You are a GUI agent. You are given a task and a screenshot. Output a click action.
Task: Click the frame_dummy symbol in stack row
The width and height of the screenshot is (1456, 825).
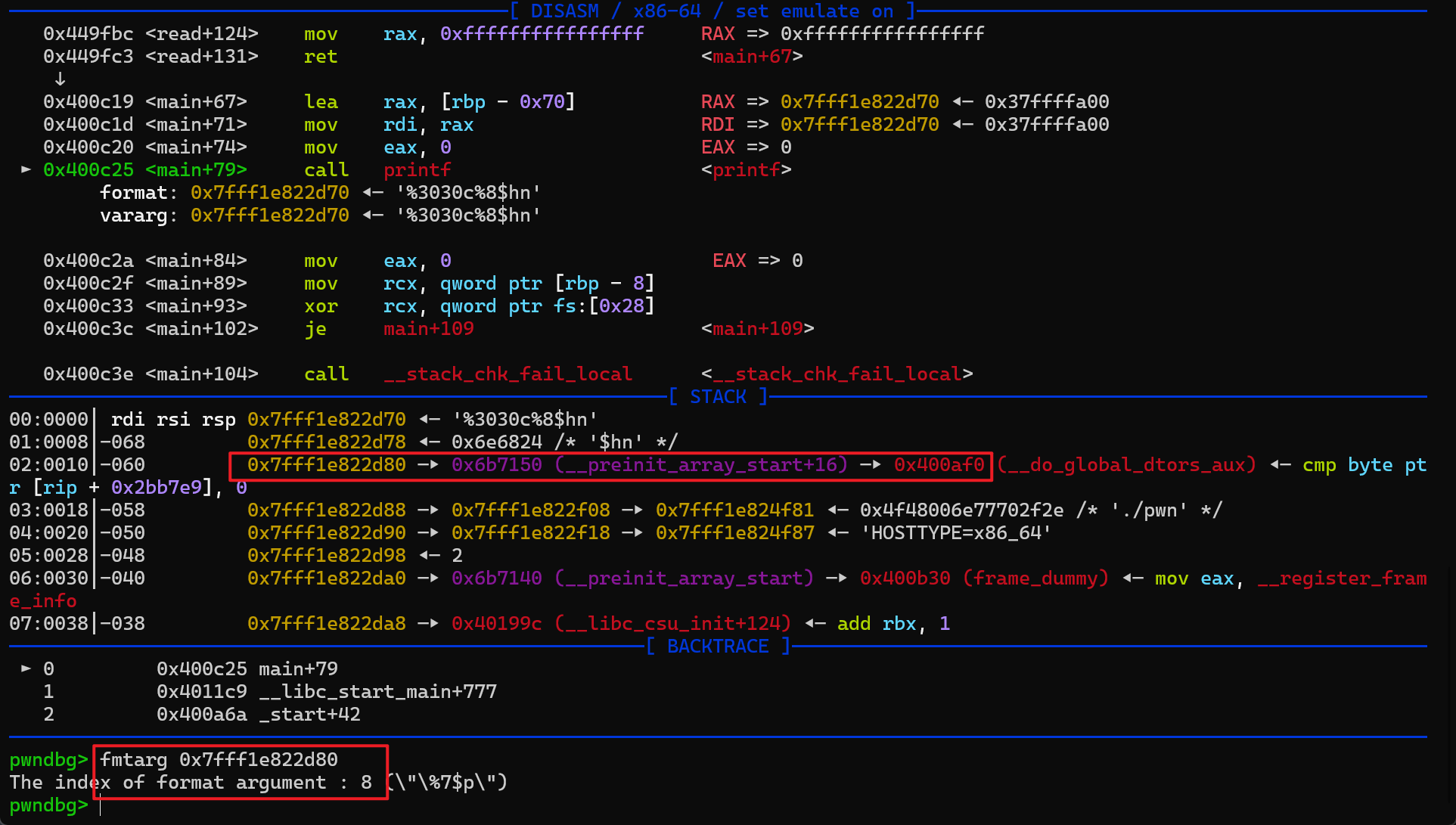1035,578
